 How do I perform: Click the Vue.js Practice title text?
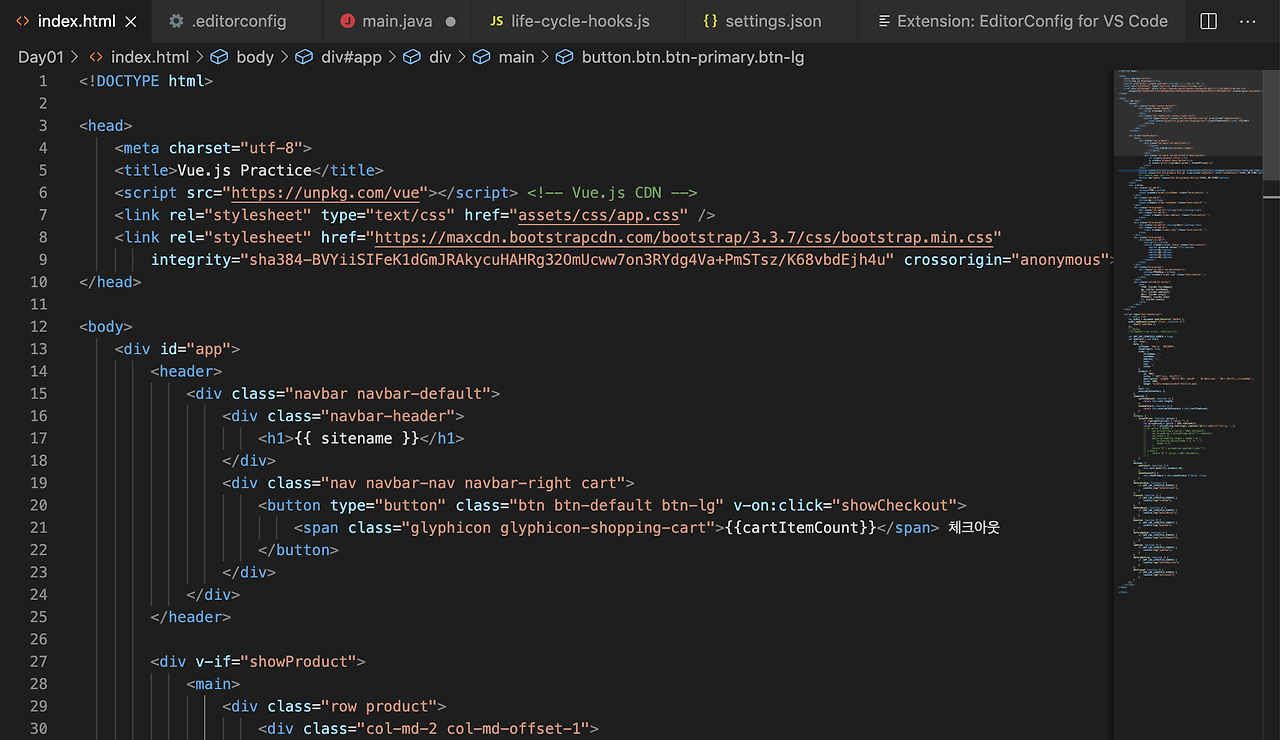pyautogui.click(x=245, y=170)
